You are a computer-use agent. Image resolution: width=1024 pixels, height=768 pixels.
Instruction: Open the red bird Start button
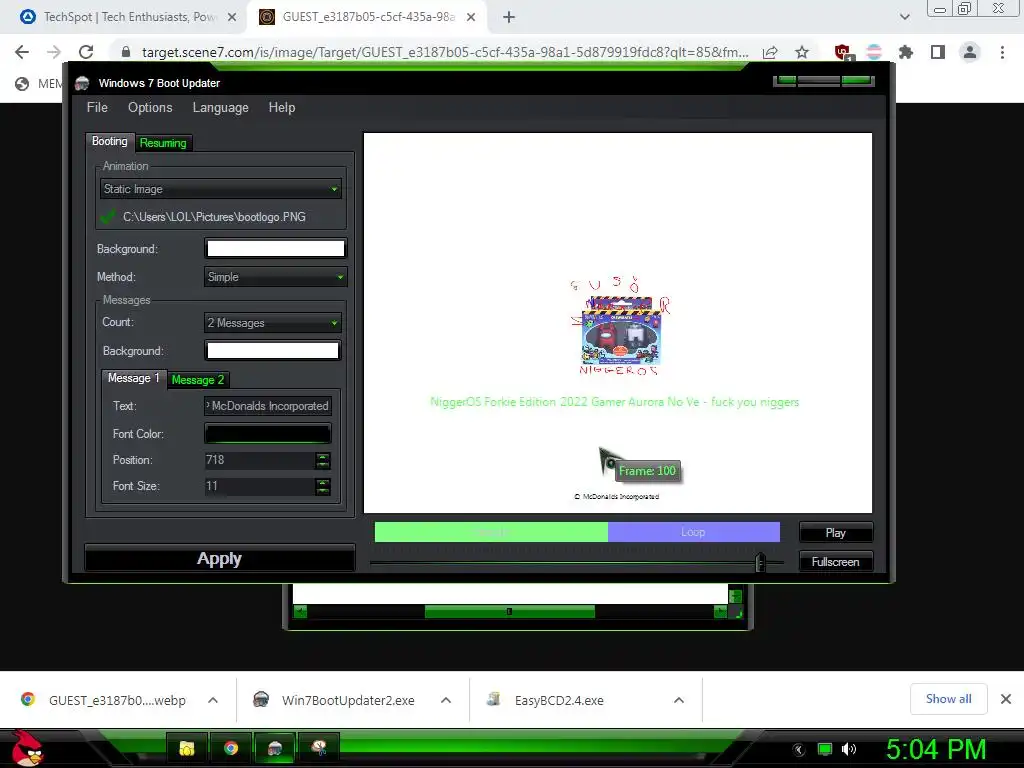[27, 748]
